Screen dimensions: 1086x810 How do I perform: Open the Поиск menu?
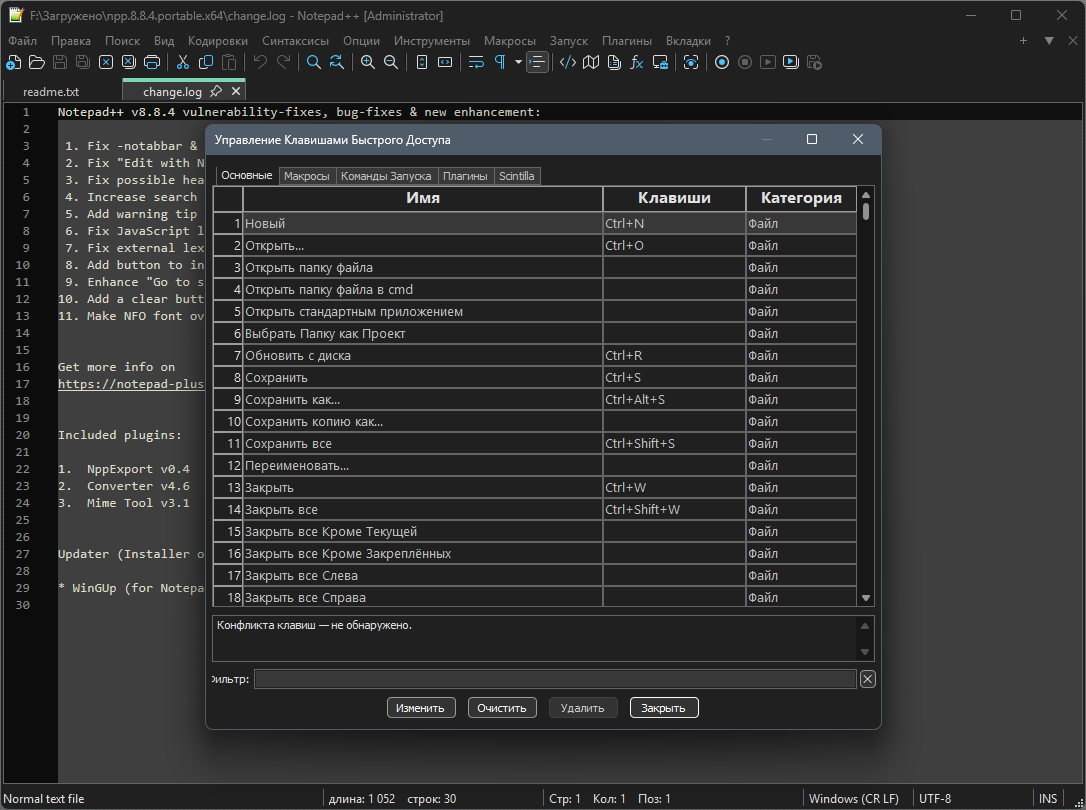point(122,41)
